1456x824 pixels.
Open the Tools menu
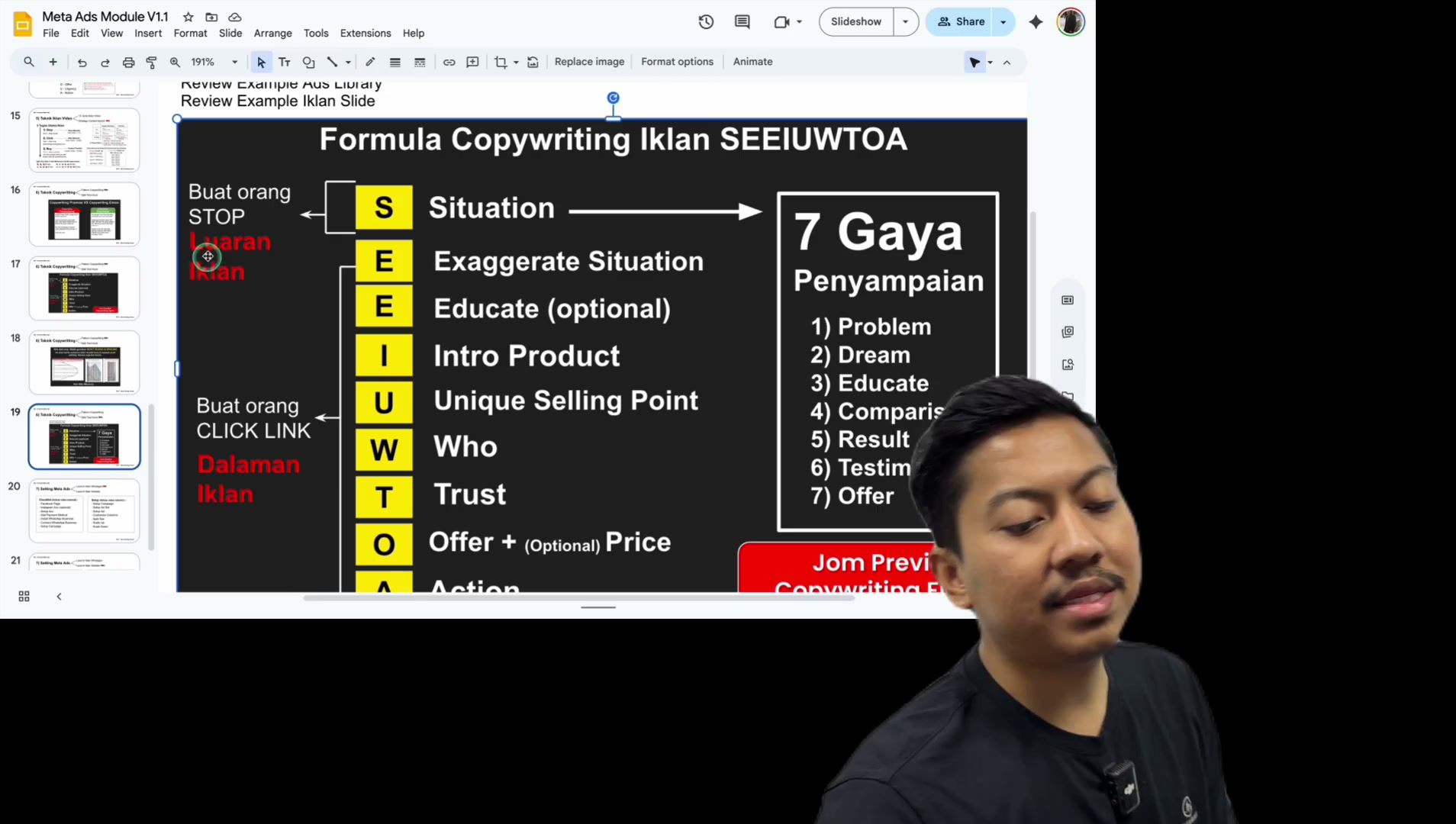(316, 34)
